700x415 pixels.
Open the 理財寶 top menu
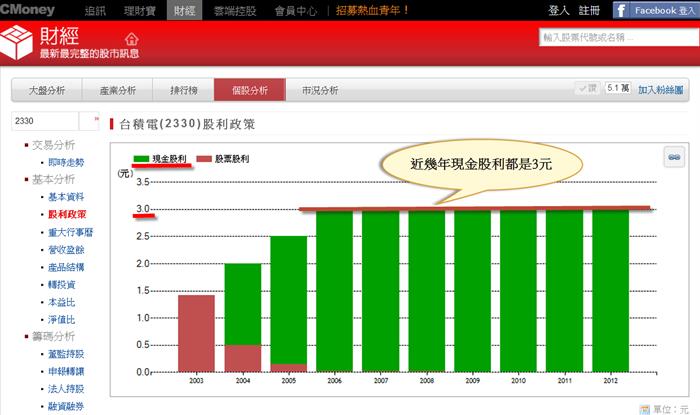pyautogui.click(x=140, y=11)
